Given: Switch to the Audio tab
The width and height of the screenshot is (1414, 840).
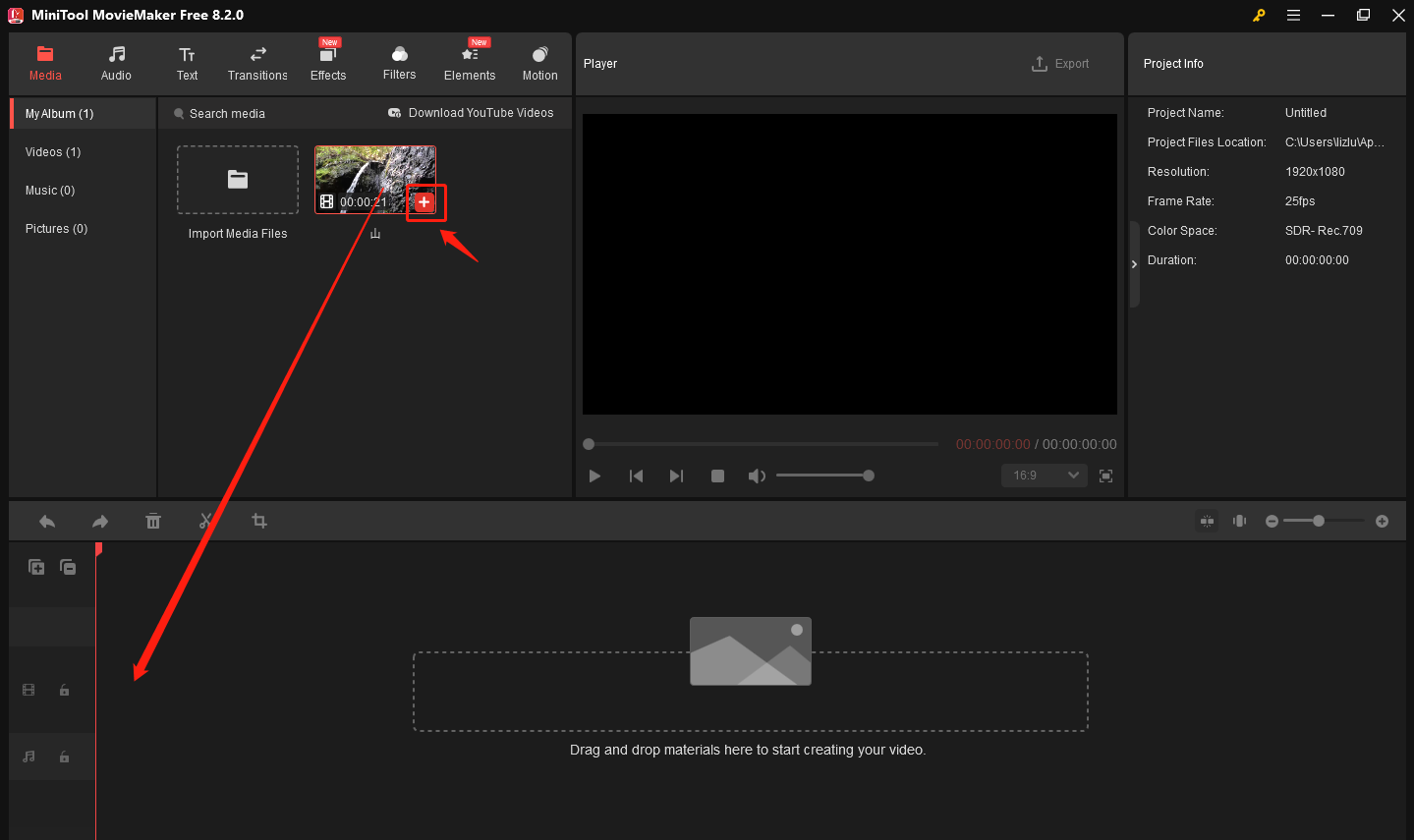Looking at the screenshot, I should [x=116, y=64].
